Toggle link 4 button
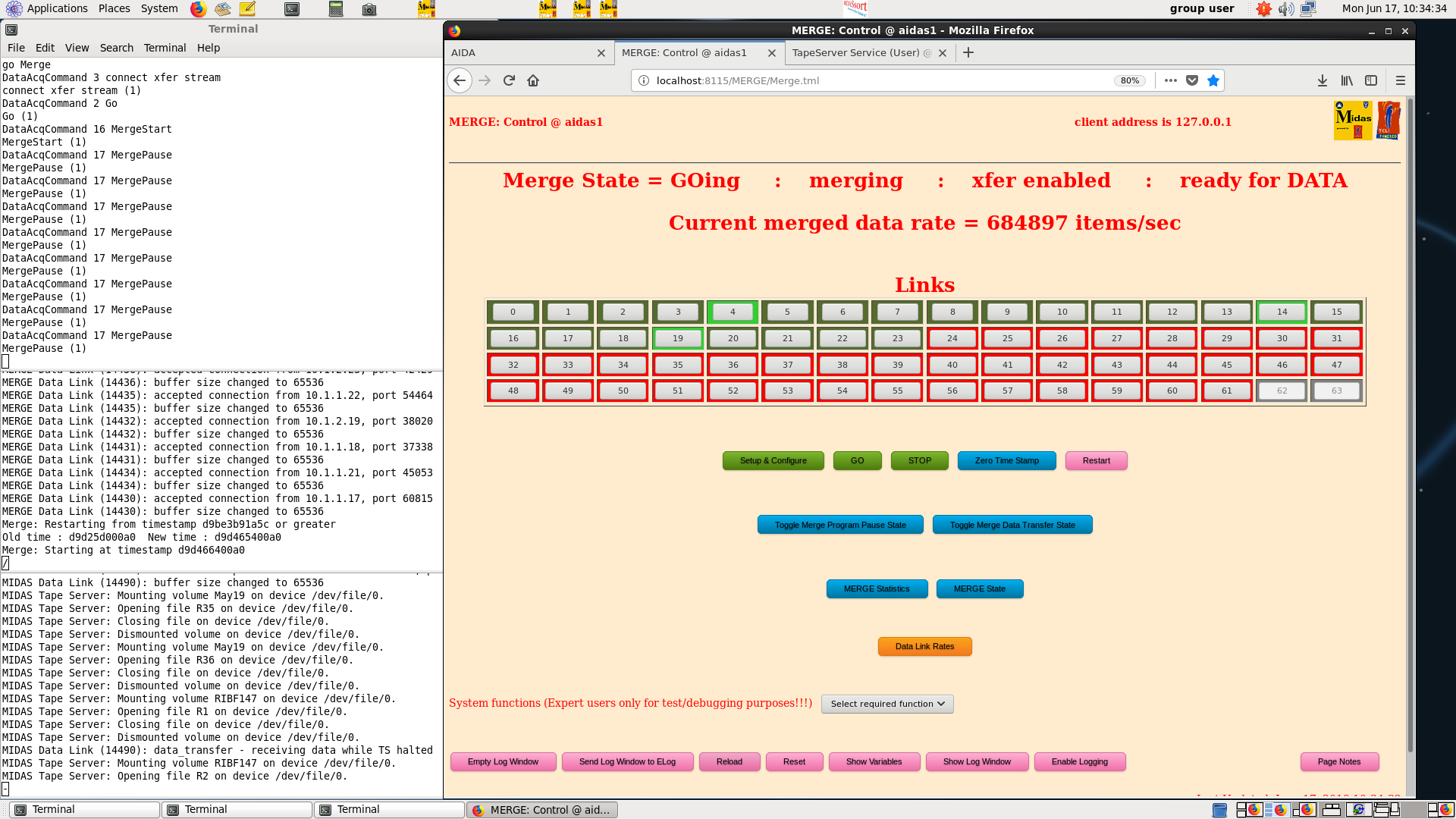 point(733,312)
